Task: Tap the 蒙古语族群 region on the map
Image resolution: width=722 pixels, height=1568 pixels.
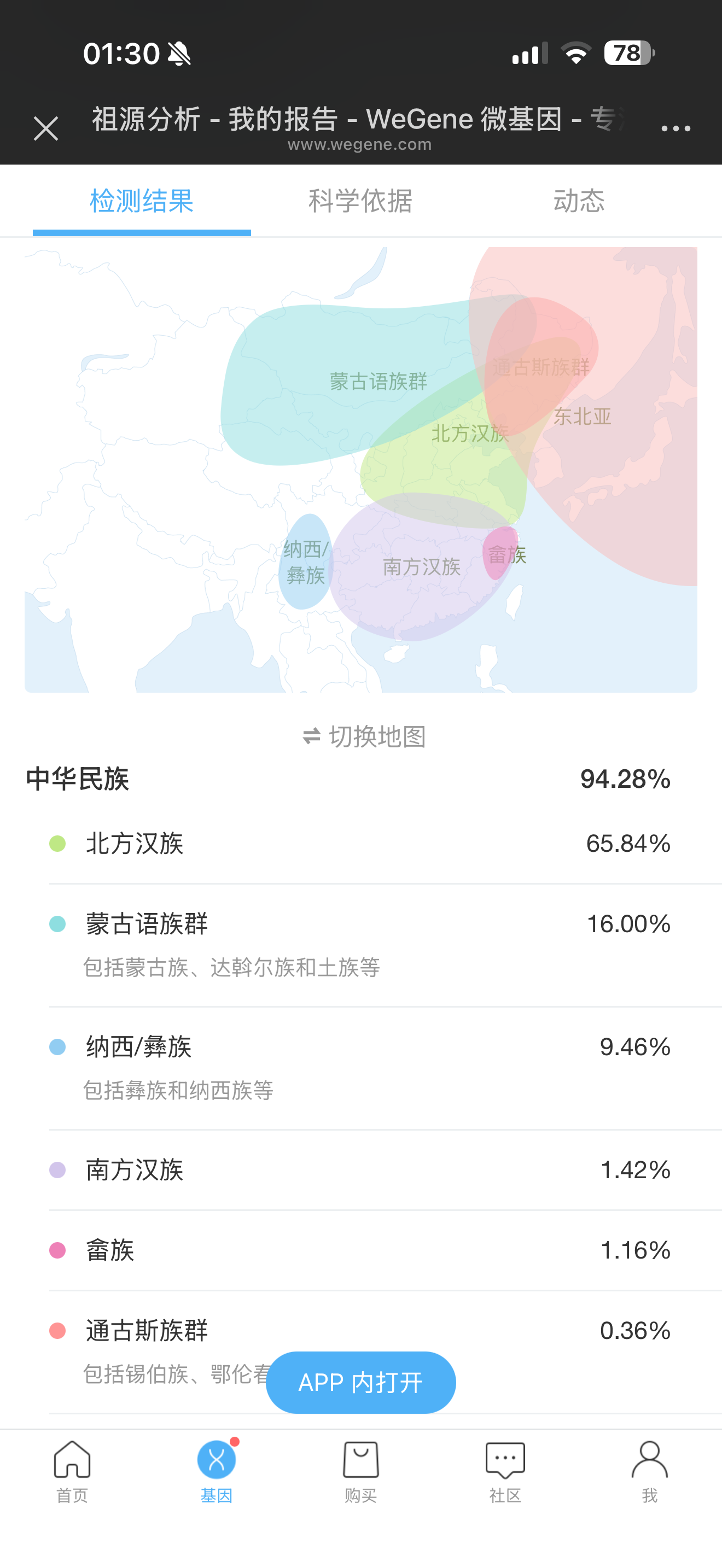Action: 378,382
